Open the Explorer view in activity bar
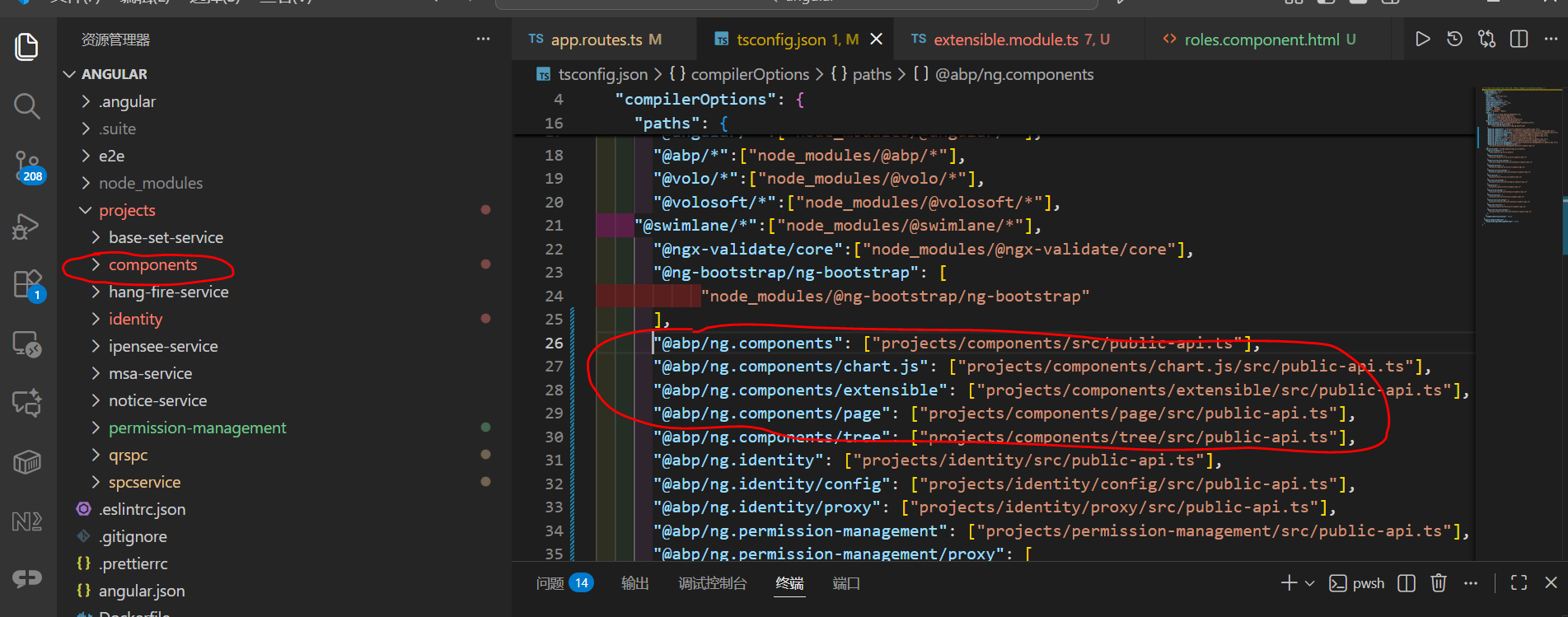 tap(26, 47)
